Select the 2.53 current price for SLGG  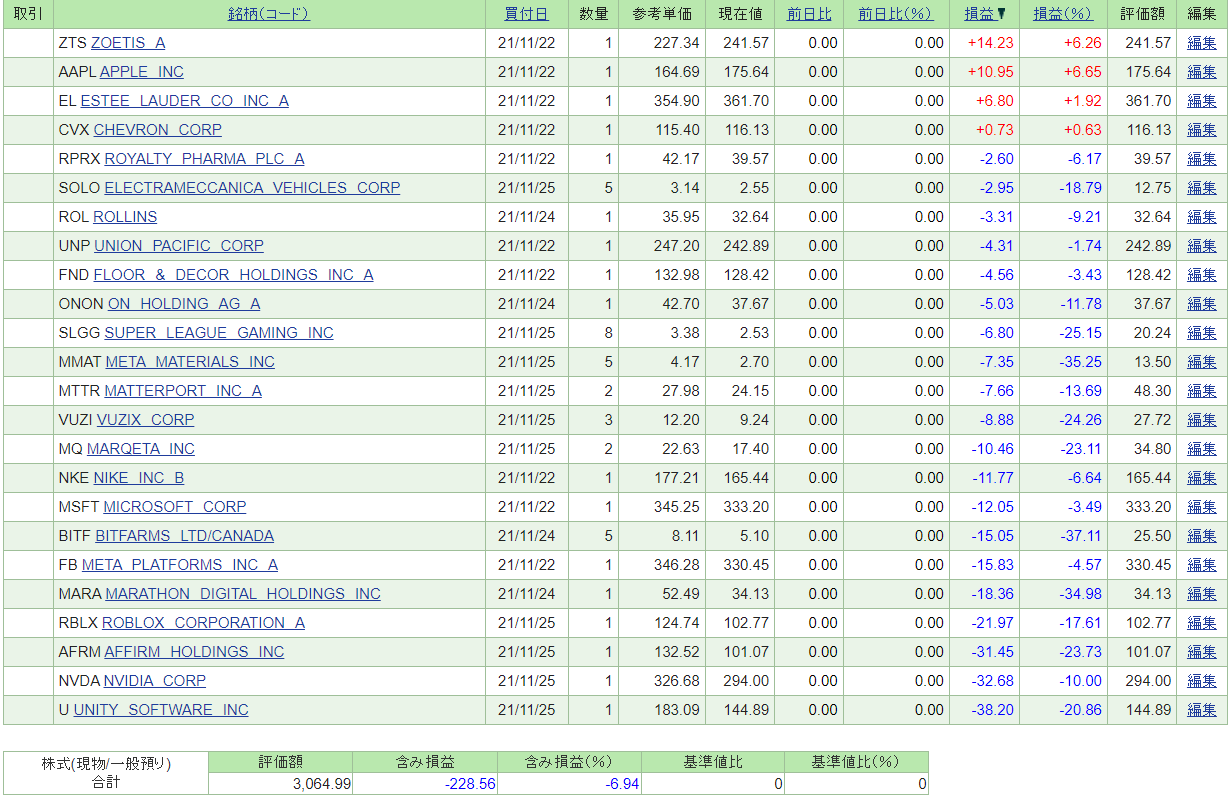(x=755, y=333)
